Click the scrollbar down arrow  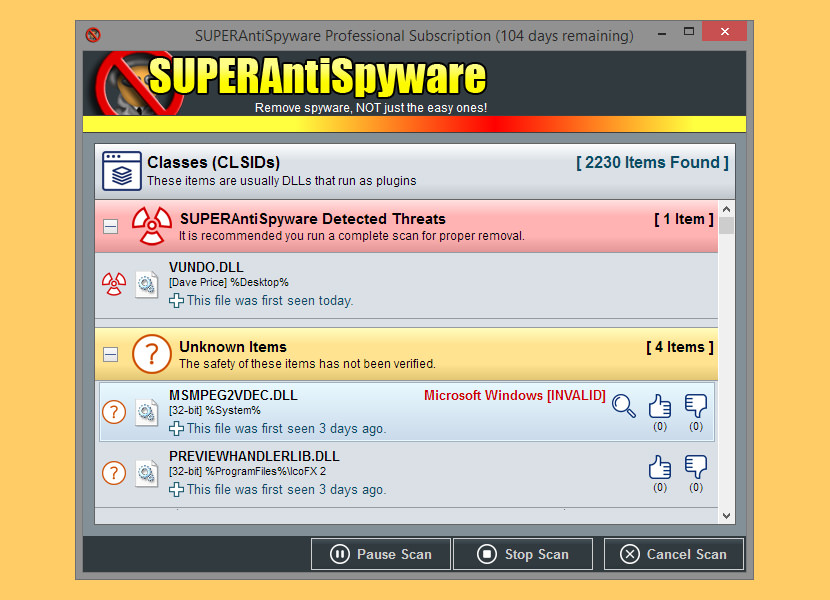tap(726, 516)
